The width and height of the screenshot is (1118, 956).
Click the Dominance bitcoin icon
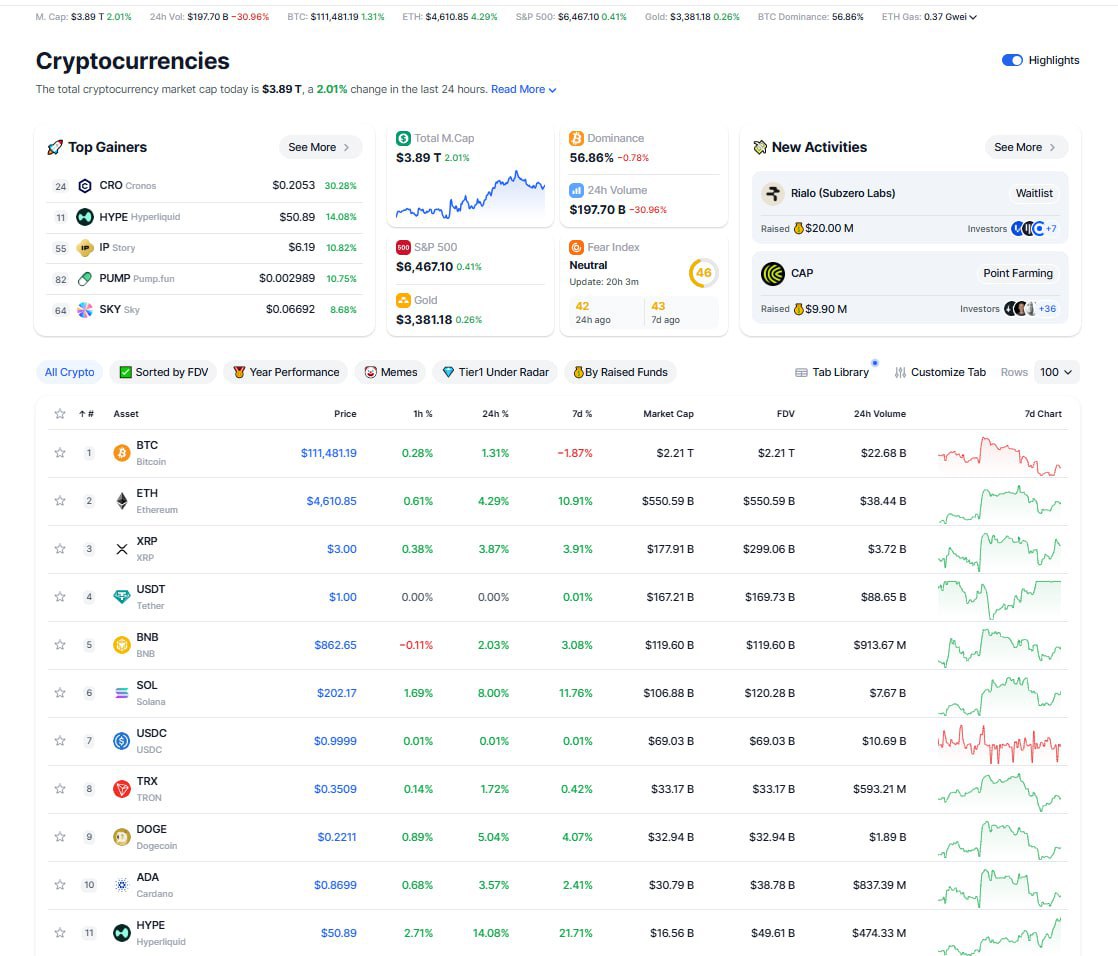(x=576, y=138)
